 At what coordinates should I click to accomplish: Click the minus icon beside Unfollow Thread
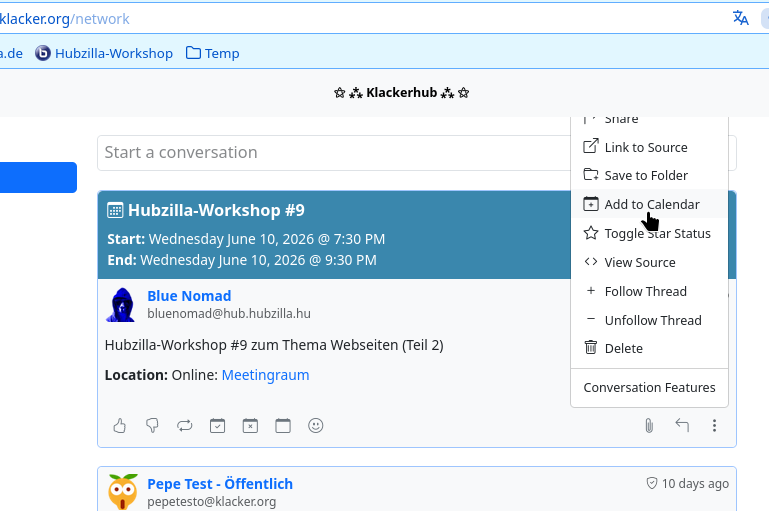tap(590, 319)
